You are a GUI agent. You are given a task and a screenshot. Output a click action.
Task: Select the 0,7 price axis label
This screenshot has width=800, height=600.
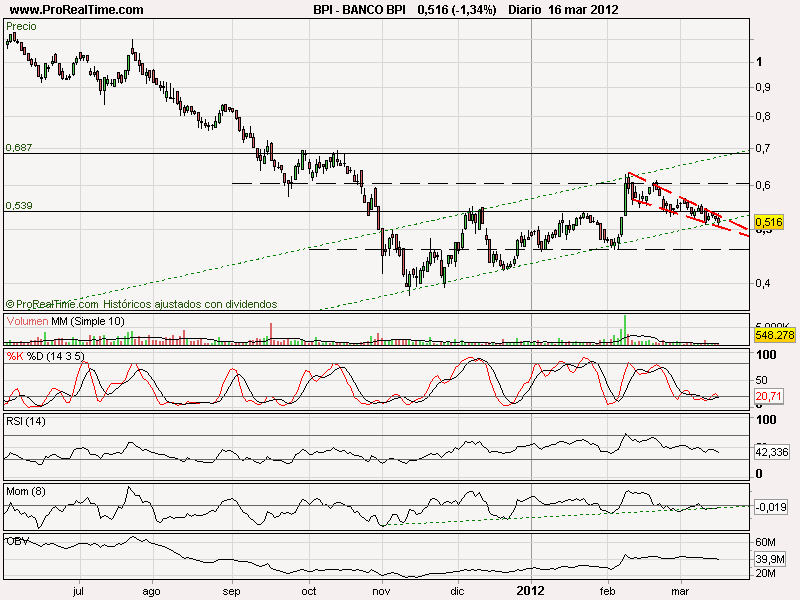tap(763, 149)
